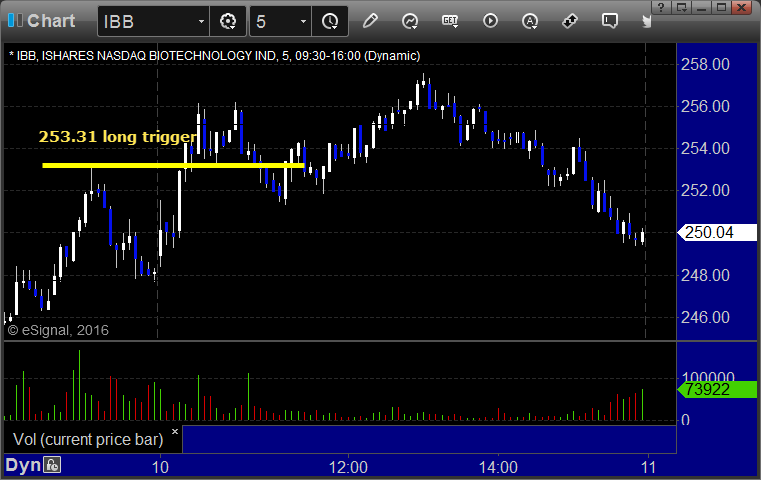761x480 pixels.
Task: Click the 253.31 long trigger text annotation
Action: (118, 136)
